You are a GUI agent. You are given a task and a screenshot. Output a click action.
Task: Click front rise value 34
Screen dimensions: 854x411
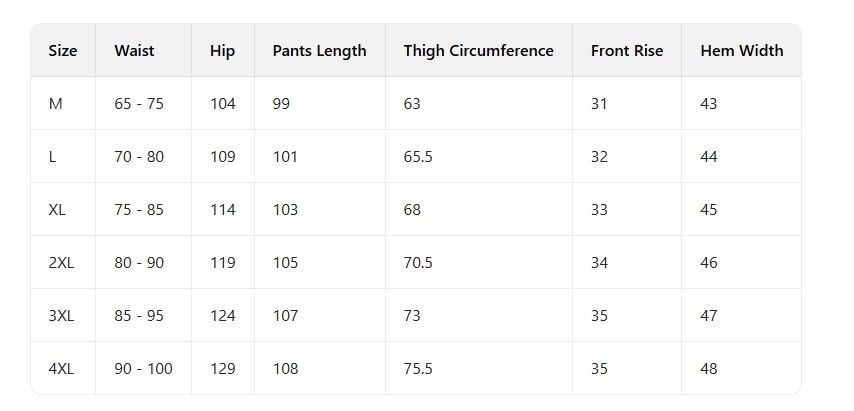(599, 263)
